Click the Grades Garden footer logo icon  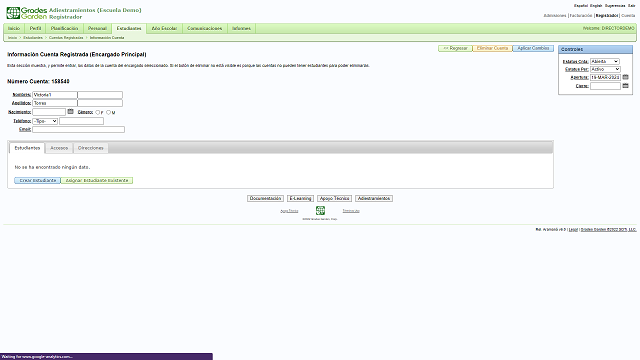pos(320,210)
